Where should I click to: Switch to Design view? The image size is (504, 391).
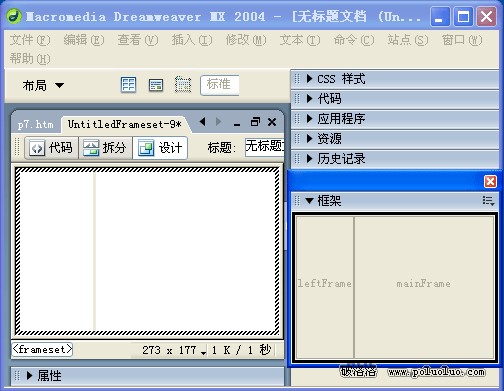click(x=160, y=147)
